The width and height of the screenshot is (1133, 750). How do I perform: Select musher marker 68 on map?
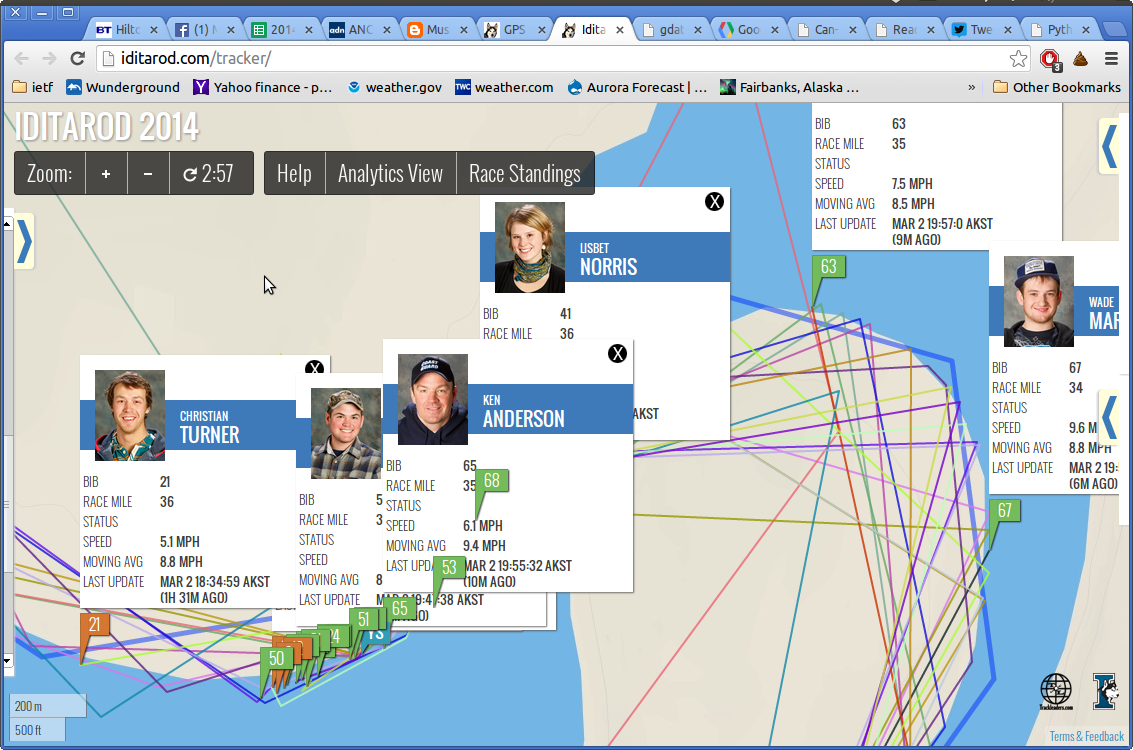point(492,480)
